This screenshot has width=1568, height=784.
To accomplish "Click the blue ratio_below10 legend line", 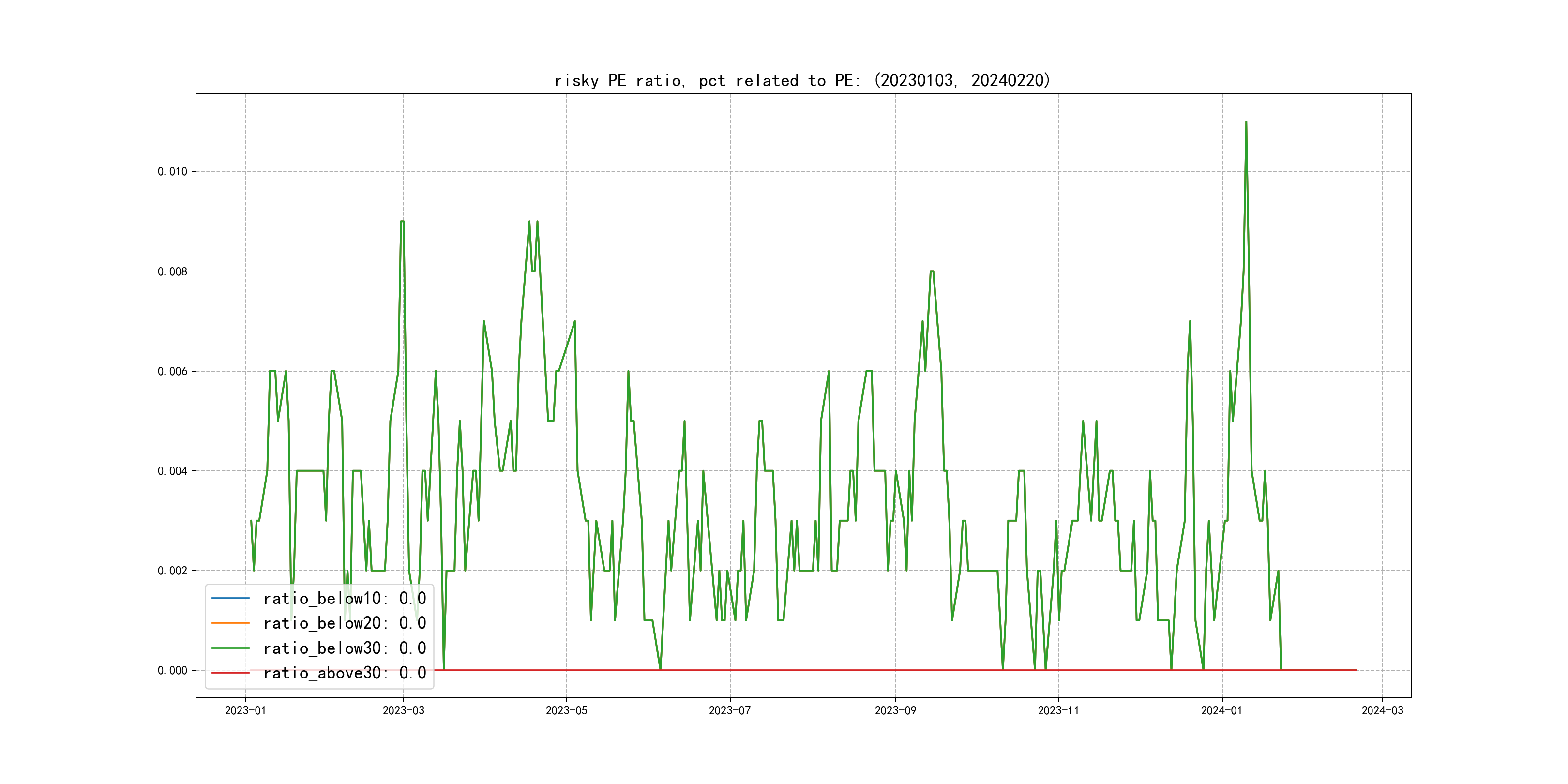I will click(x=230, y=598).
